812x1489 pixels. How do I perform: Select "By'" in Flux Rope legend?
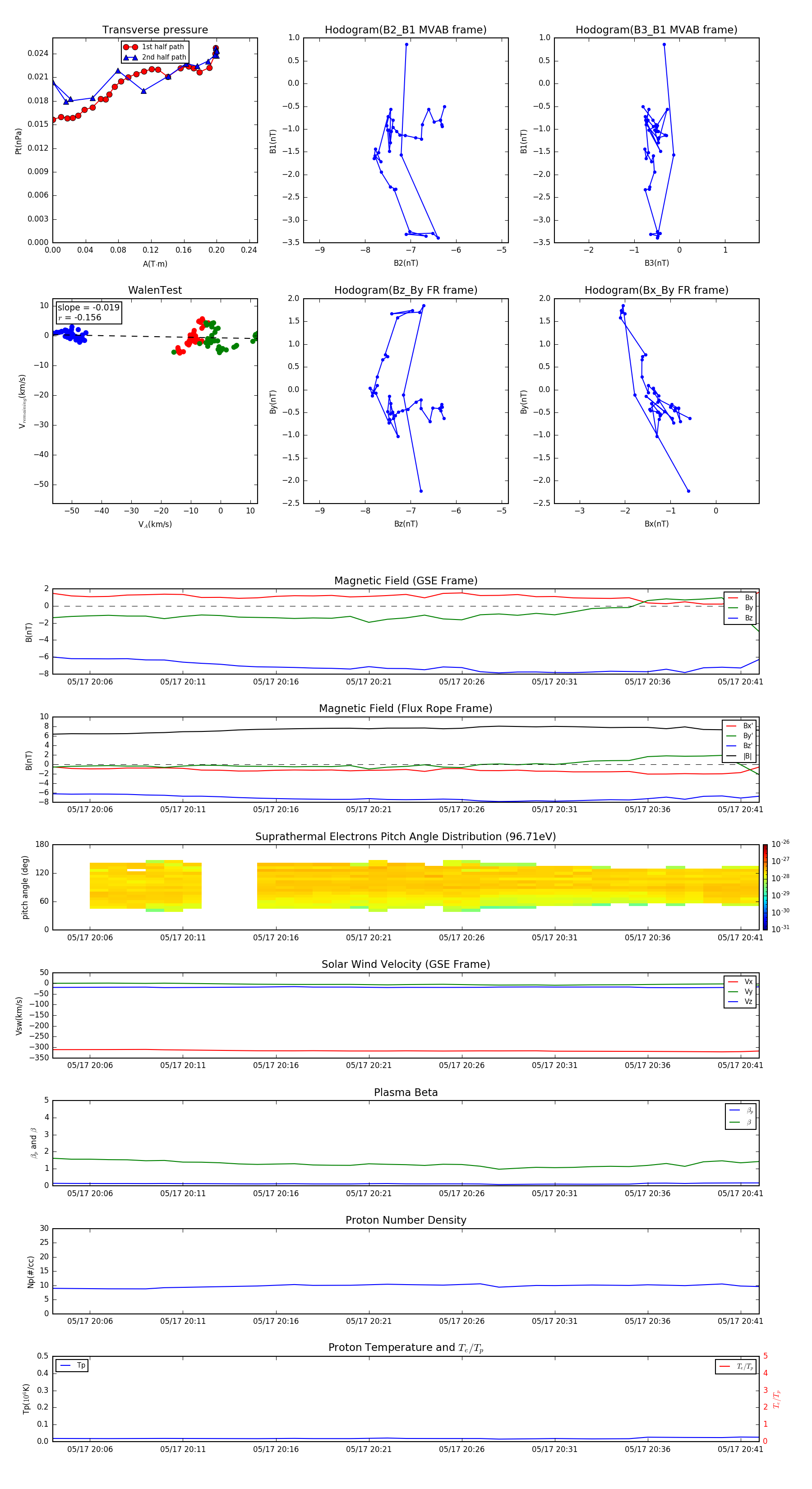(x=740, y=736)
